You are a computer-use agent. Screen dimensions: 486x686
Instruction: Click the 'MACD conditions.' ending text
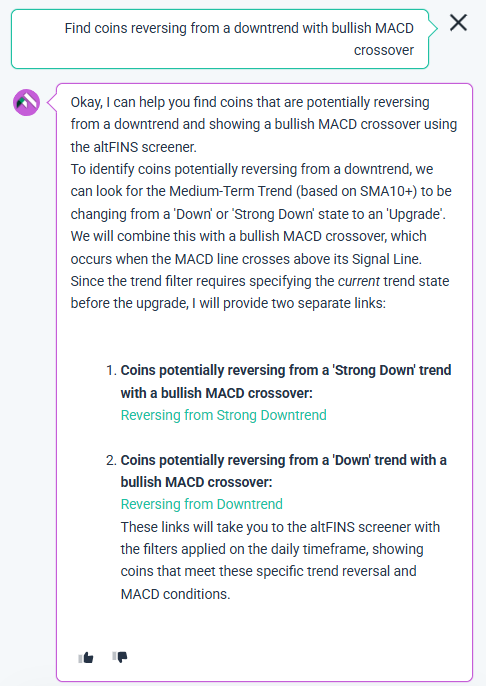pos(175,594)
